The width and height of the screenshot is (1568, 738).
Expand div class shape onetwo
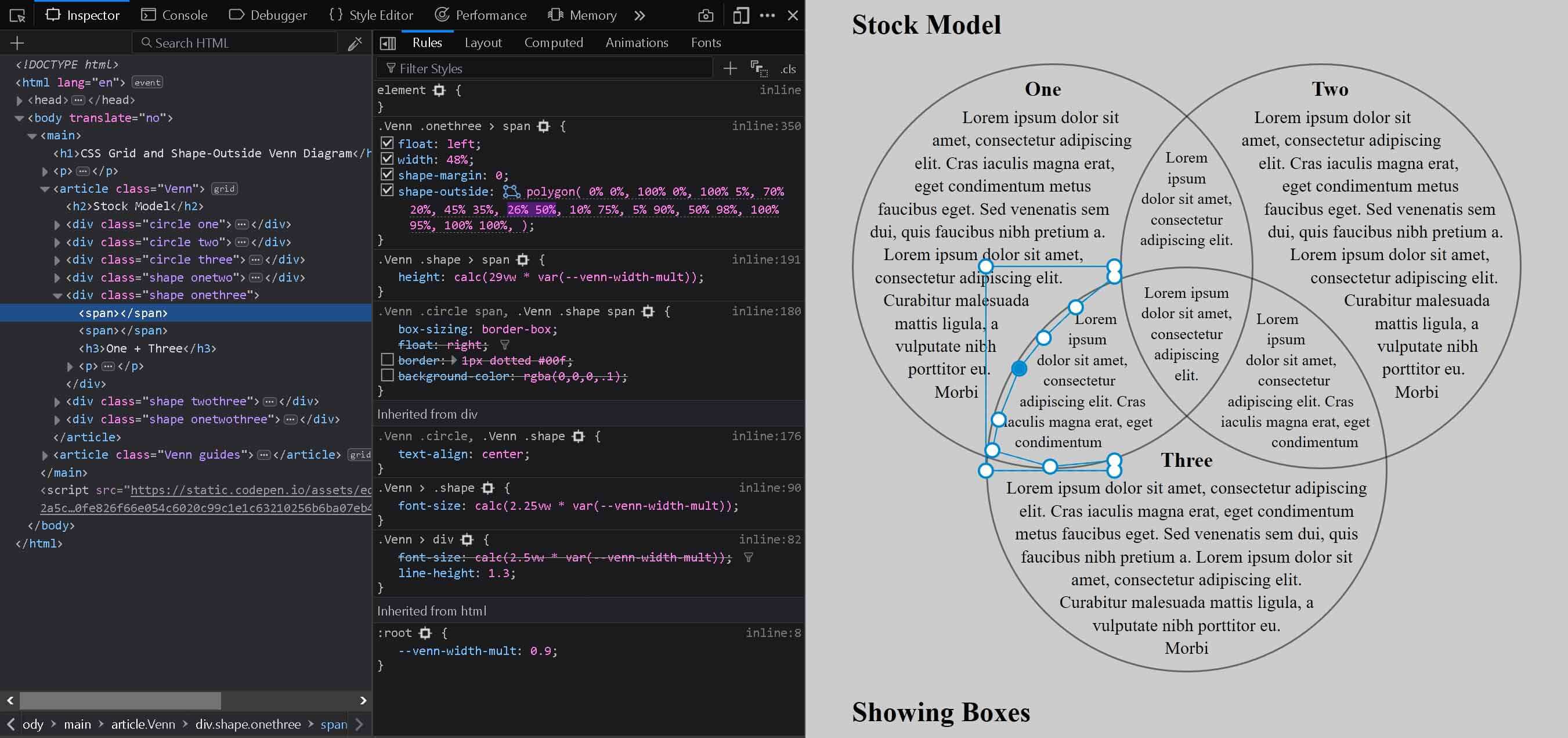point(58,278)
